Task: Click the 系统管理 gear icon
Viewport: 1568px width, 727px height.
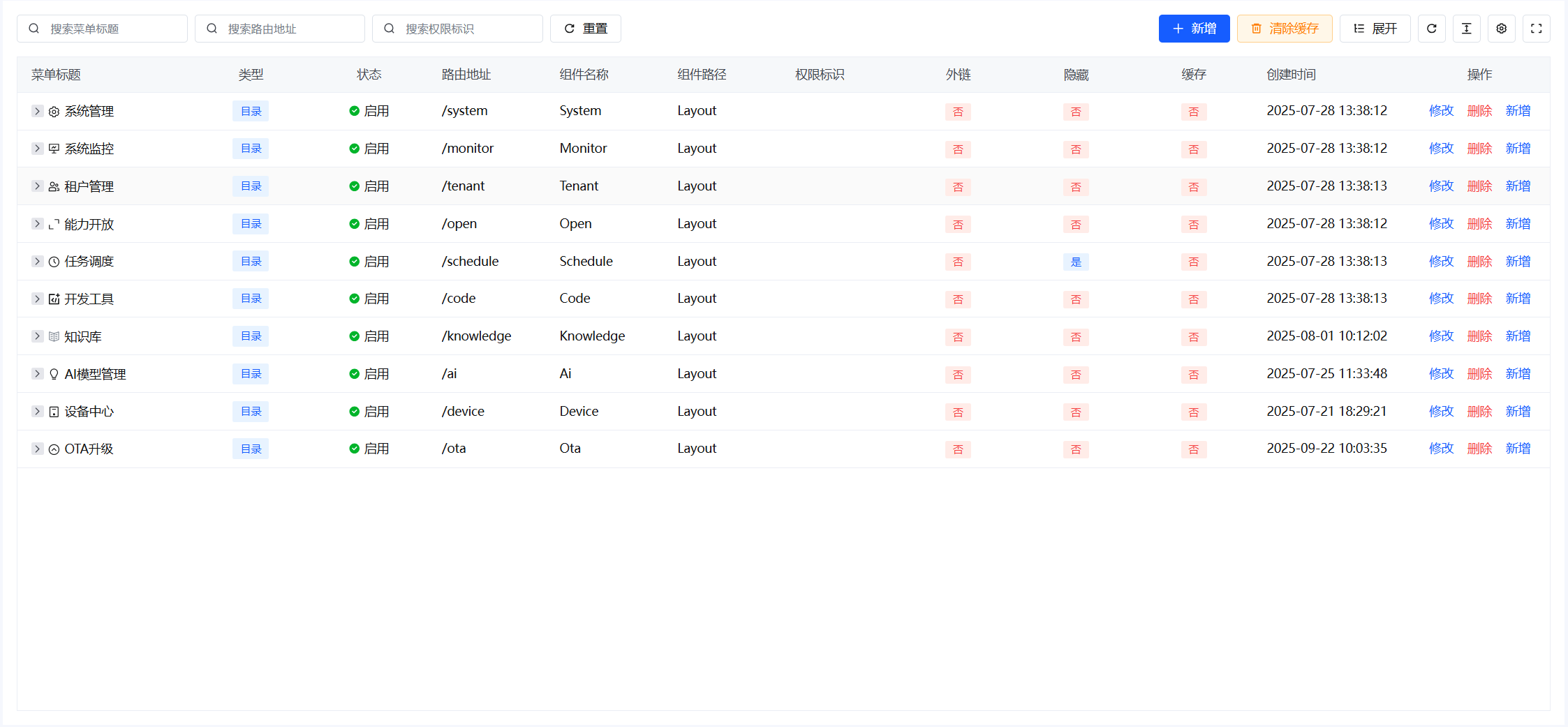Action: (x=54, y=112)
